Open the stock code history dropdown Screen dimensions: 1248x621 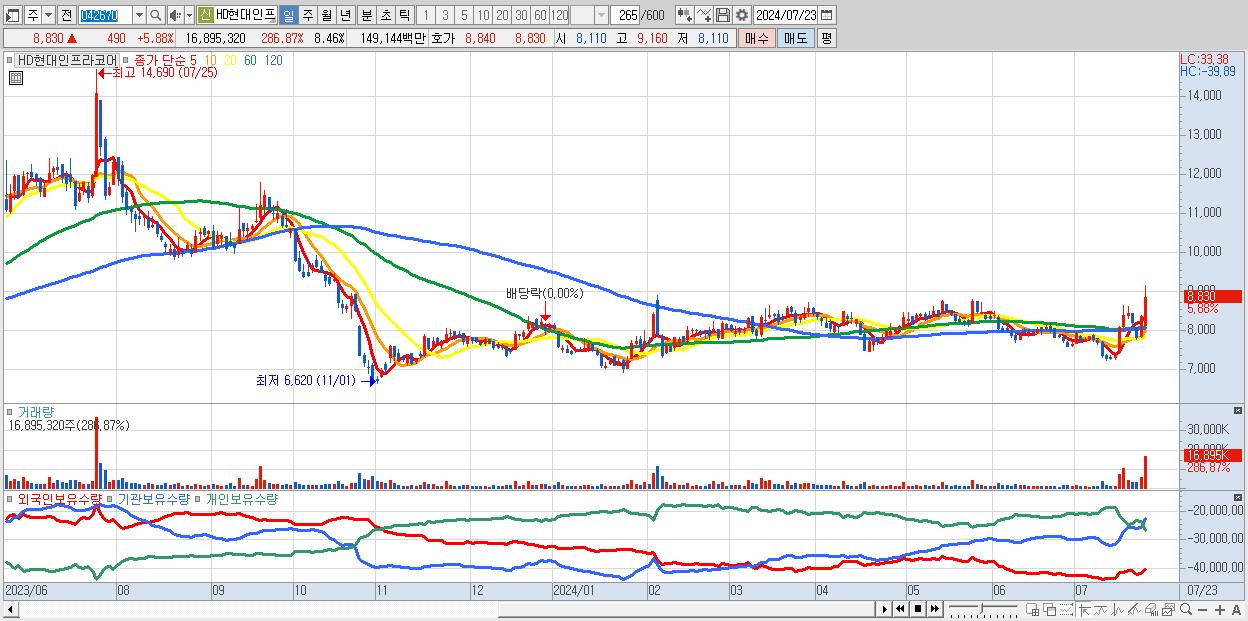click(139, 15)
